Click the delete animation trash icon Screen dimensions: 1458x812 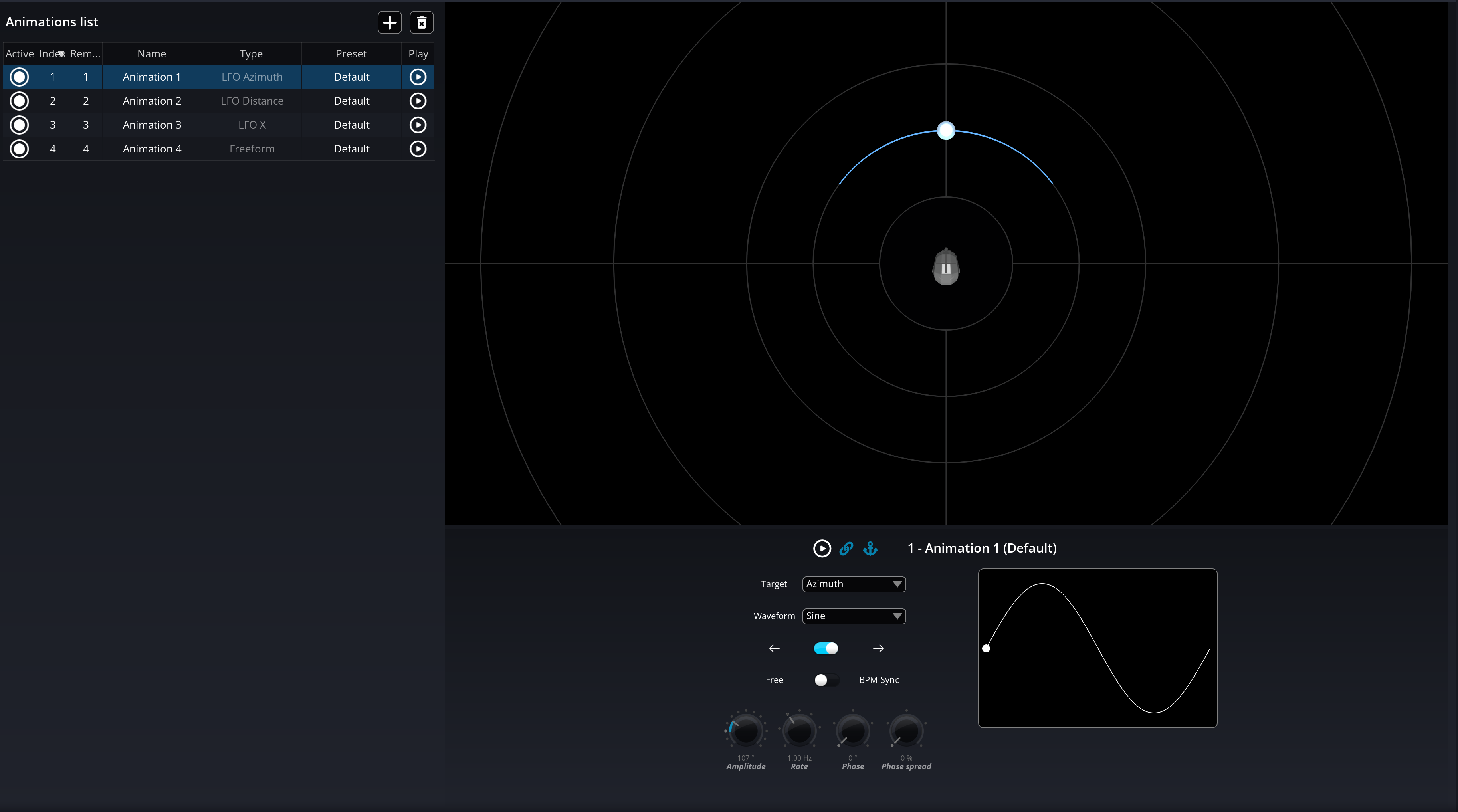click(x=421, y=23)
